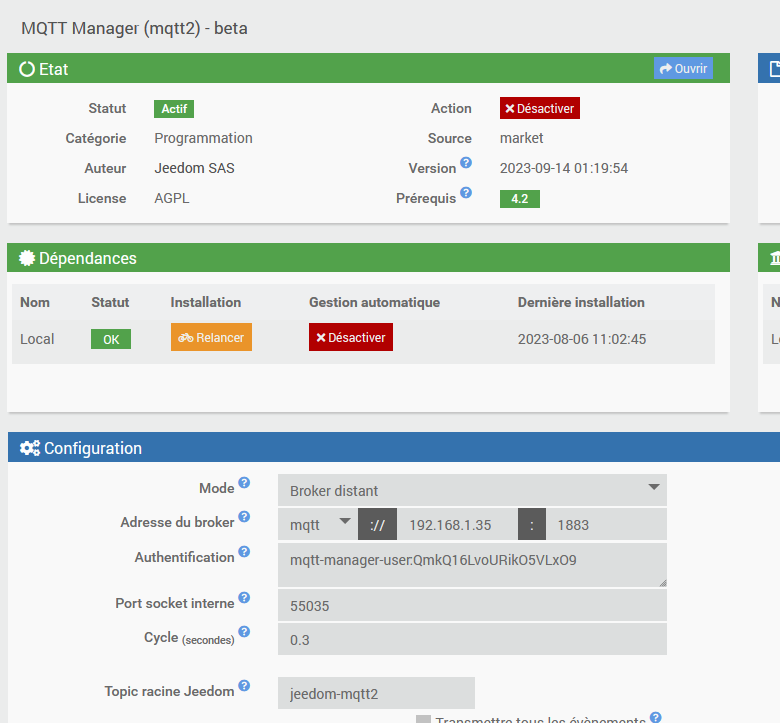Screen dimensions: 780x723
Task: Click the help icon beside Cycle (secondes)
Action: [x=244, y=631]
